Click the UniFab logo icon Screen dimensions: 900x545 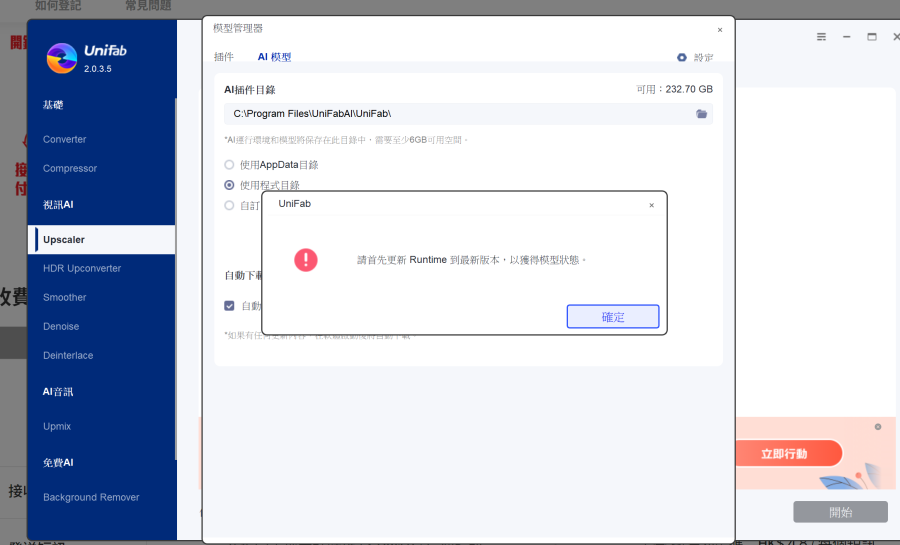61,59
